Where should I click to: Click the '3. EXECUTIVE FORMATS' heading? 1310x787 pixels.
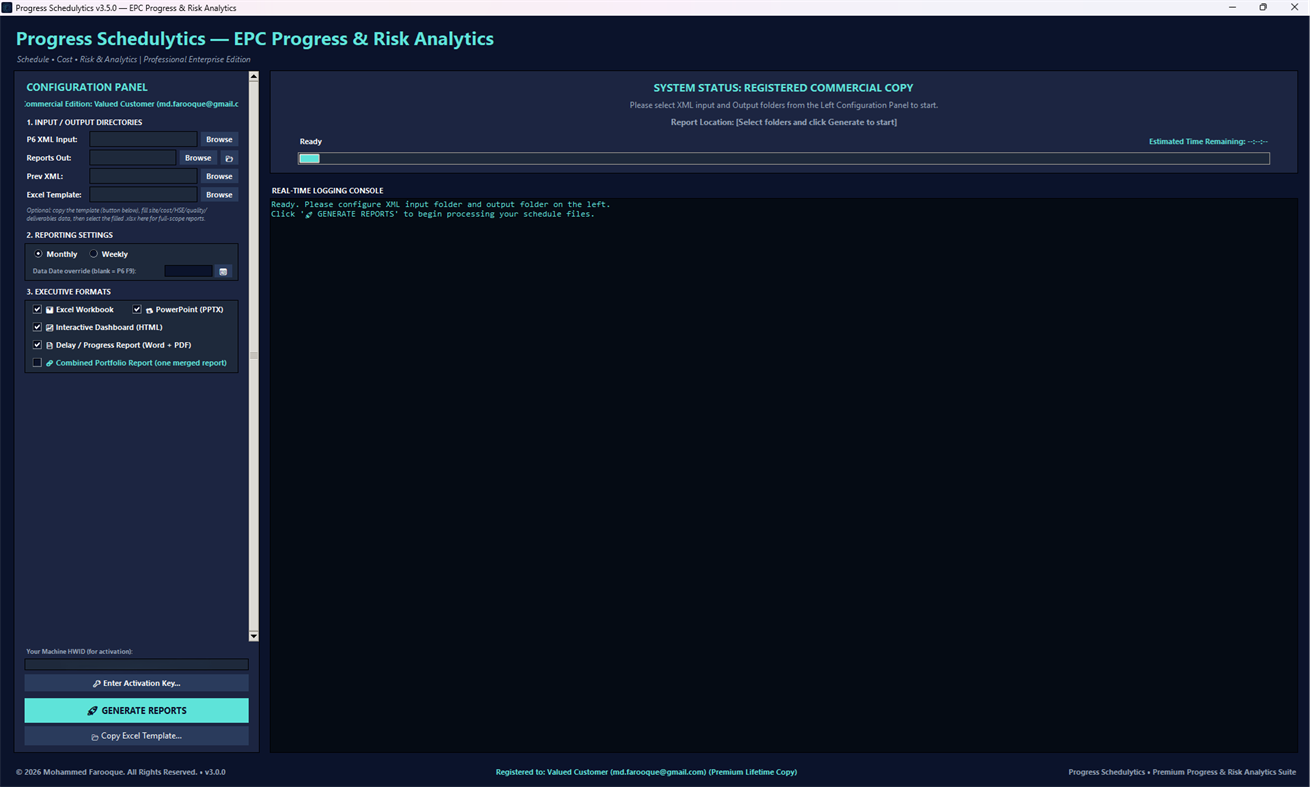tap(68, 292)
